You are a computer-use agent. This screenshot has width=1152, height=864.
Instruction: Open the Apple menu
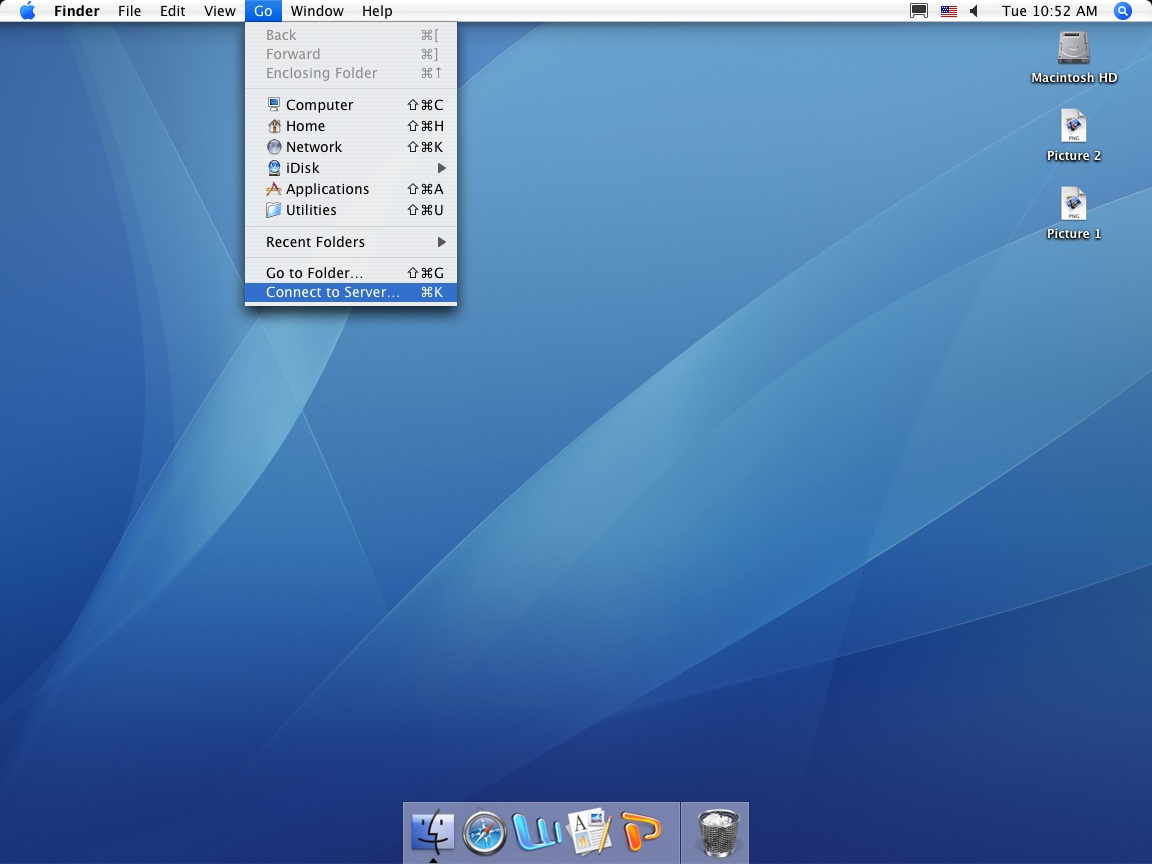(27, 11)
